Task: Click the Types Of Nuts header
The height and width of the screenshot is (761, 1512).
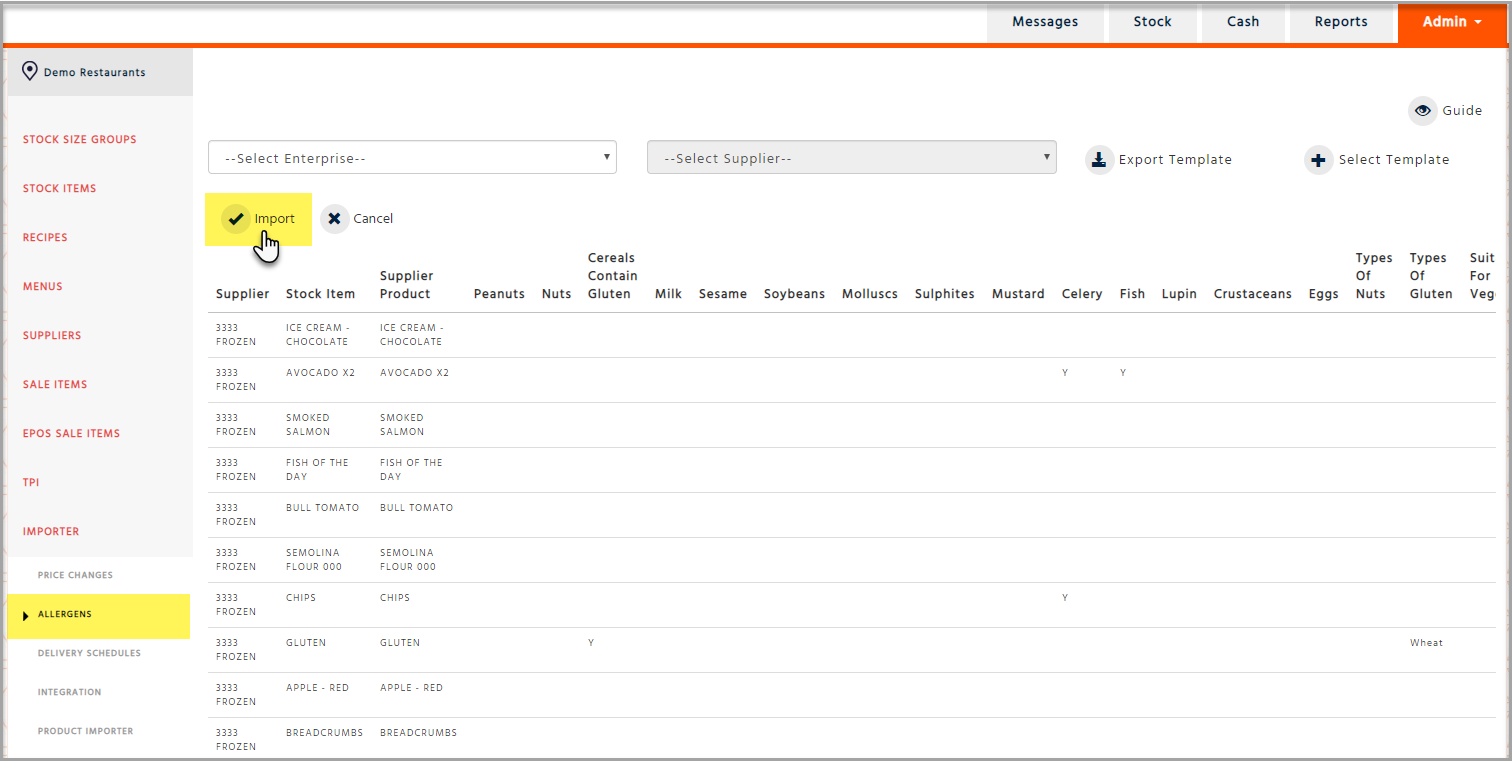Action: point(1374,276)
